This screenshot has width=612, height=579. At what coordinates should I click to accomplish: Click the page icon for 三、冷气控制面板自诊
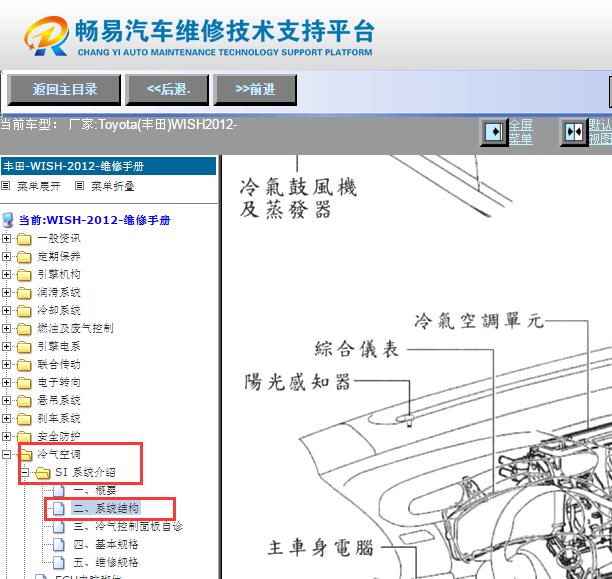coord(59,526)
